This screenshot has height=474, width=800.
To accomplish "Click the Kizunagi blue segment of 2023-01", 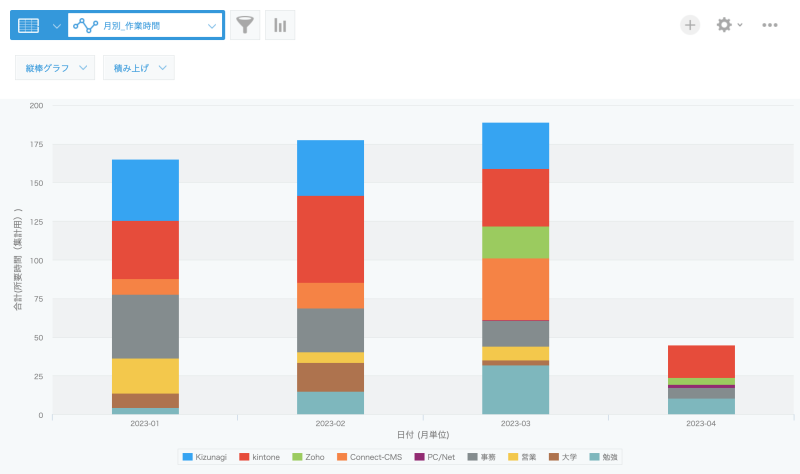I will (x=145, y=190).
